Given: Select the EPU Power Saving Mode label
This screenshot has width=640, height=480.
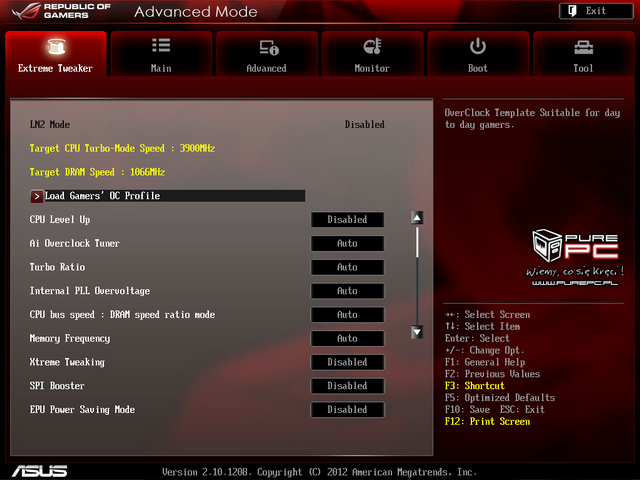Looking at the screenshot, I should (82, 410).
